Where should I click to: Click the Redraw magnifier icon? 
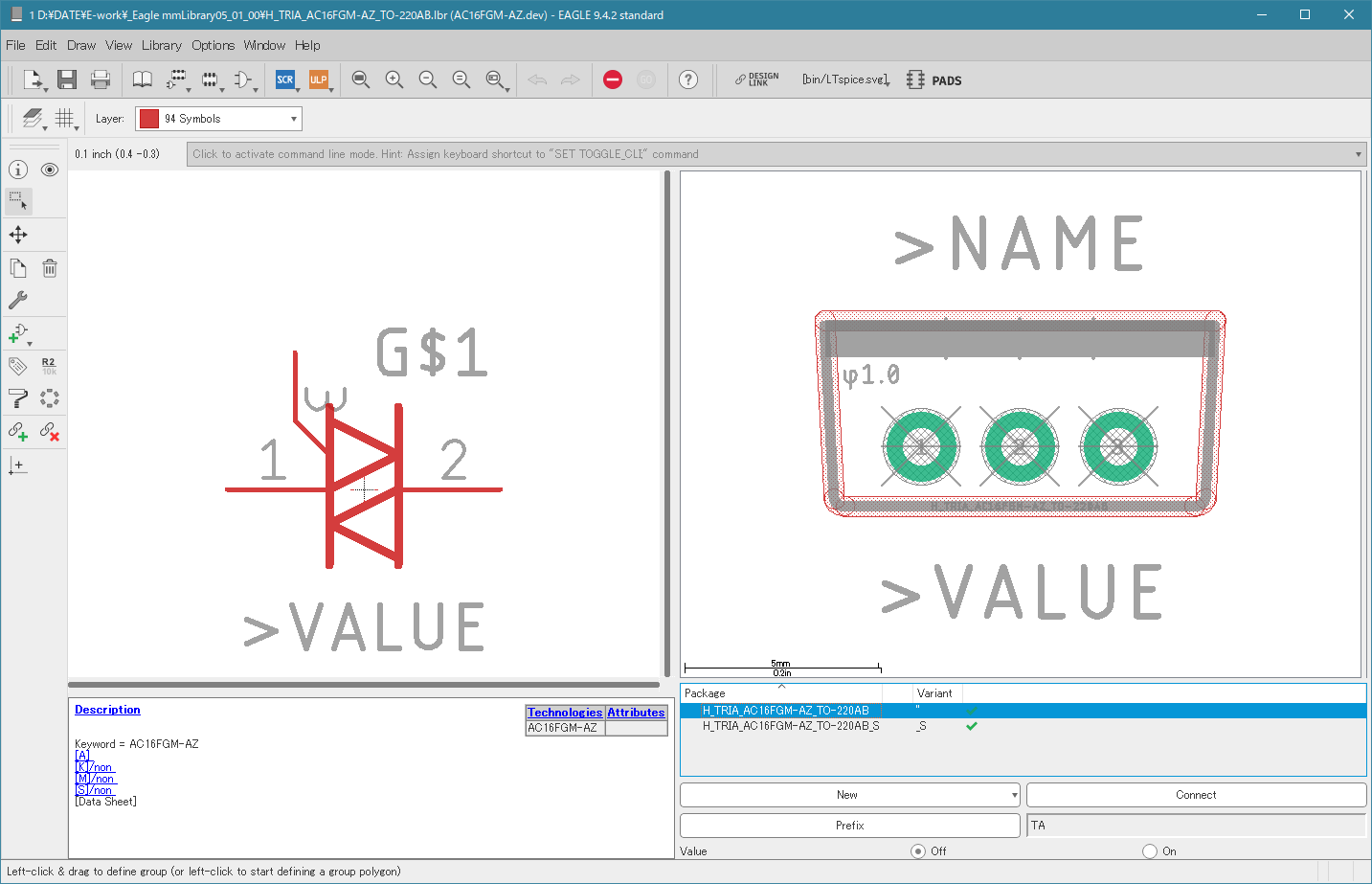click(x=461, y=79)
